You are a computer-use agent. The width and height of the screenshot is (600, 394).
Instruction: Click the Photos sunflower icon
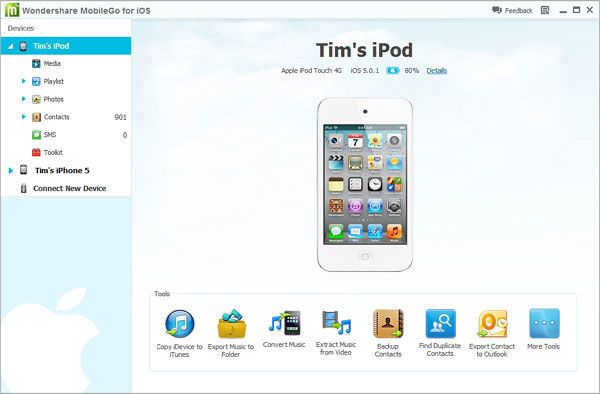[36, 99]
